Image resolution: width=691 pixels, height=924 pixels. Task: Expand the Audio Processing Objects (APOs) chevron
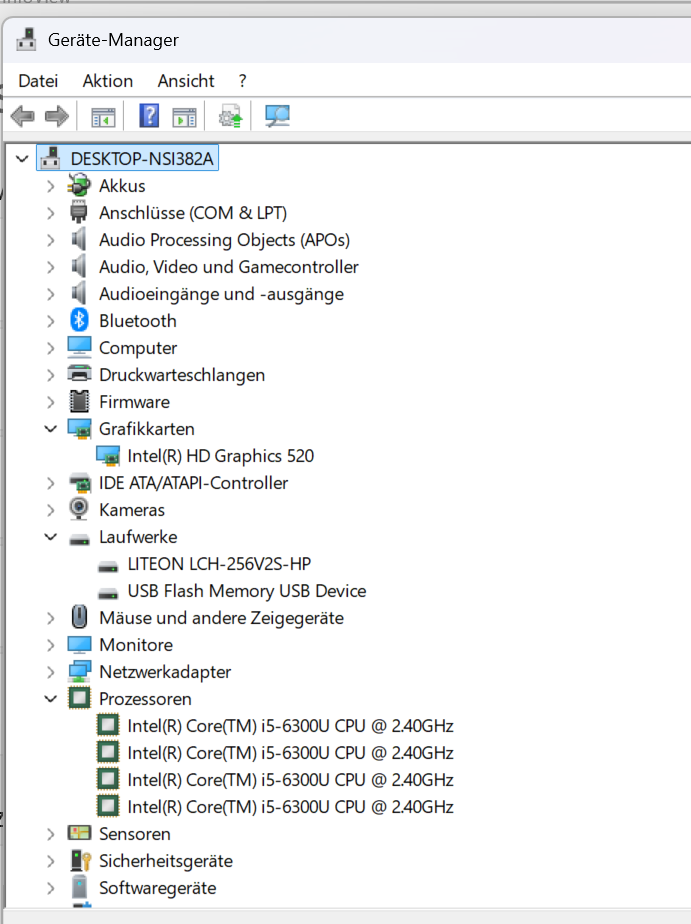point(51,240)
